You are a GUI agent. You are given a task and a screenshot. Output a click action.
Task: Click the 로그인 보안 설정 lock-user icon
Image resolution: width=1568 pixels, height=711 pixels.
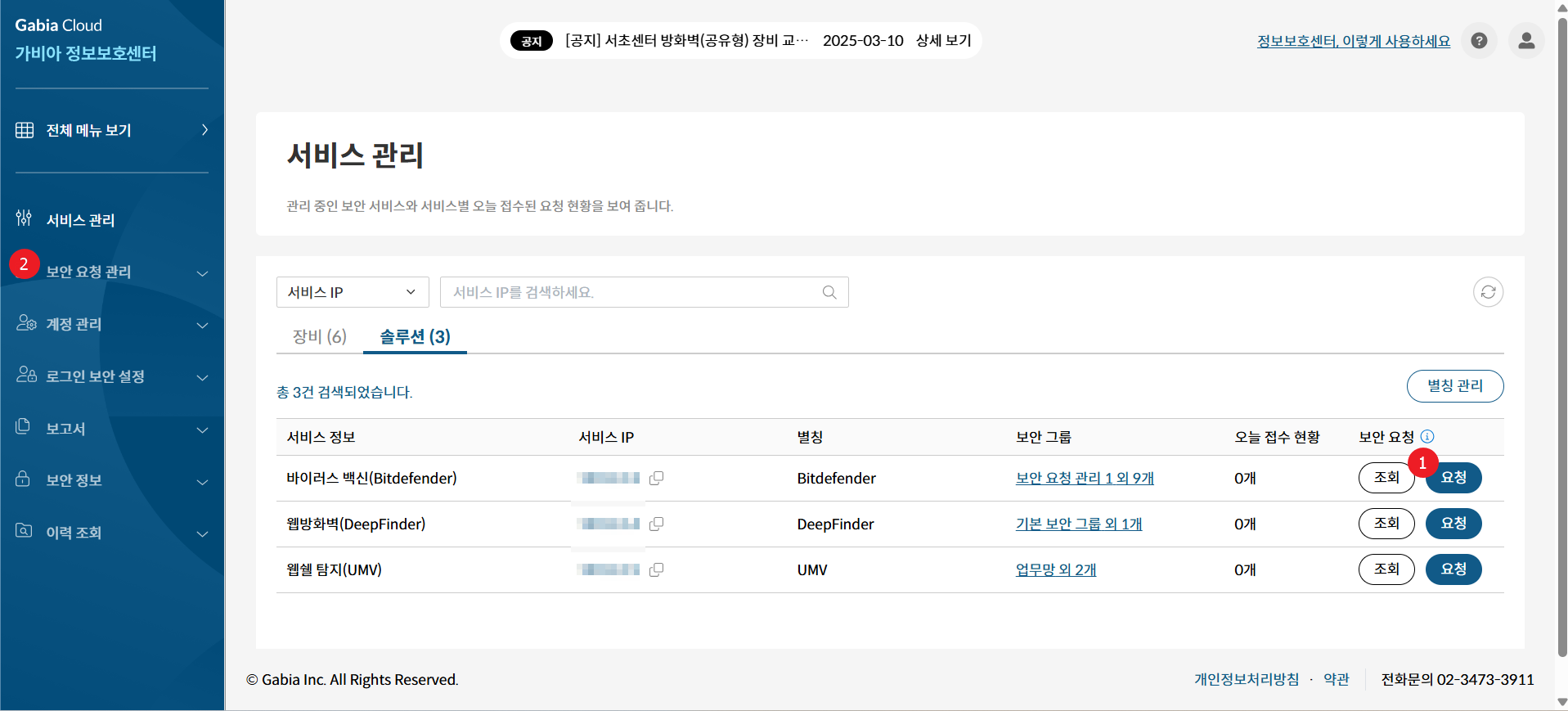coord(26,375)
